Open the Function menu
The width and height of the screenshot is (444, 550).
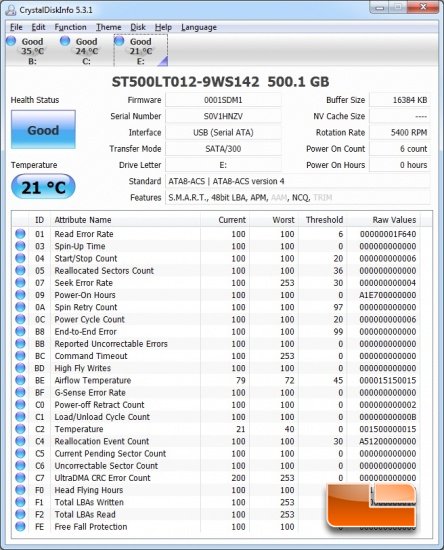[70, 27]
